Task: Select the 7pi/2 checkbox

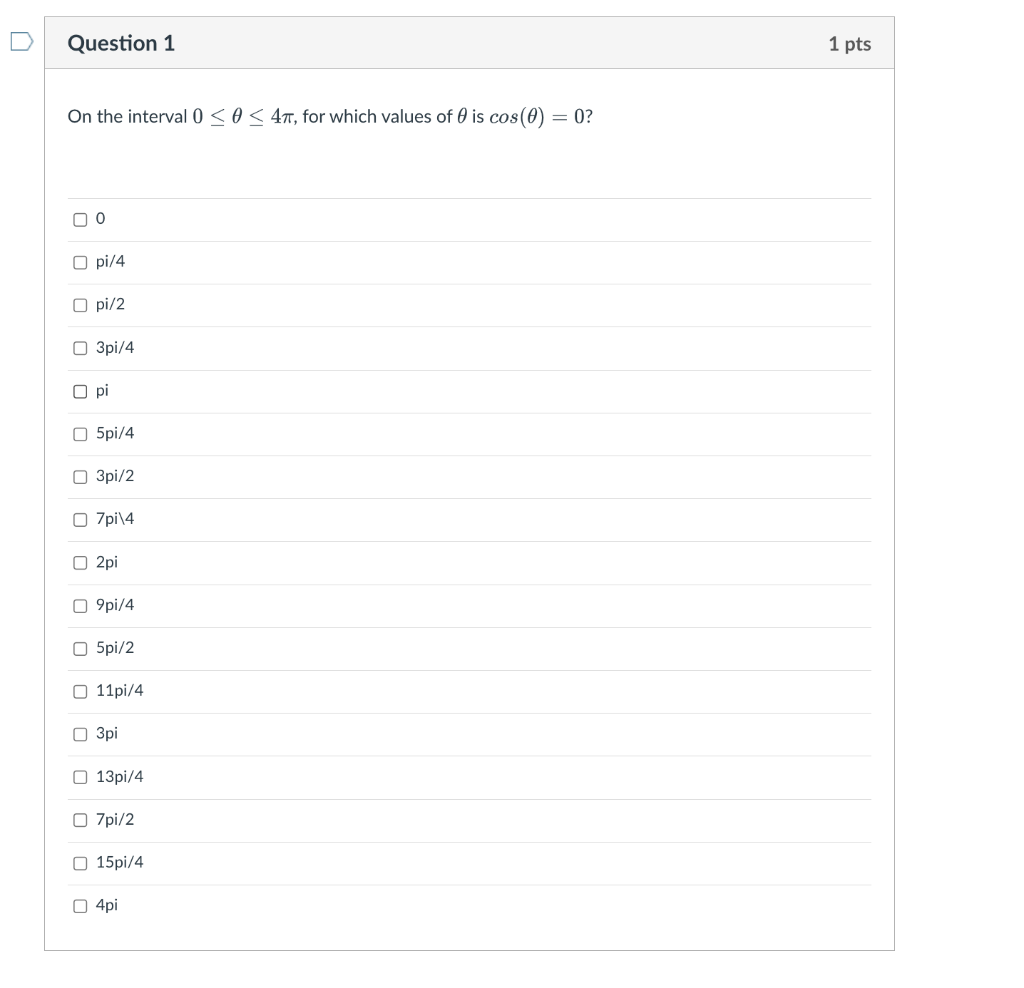Action: coord(80,819)
